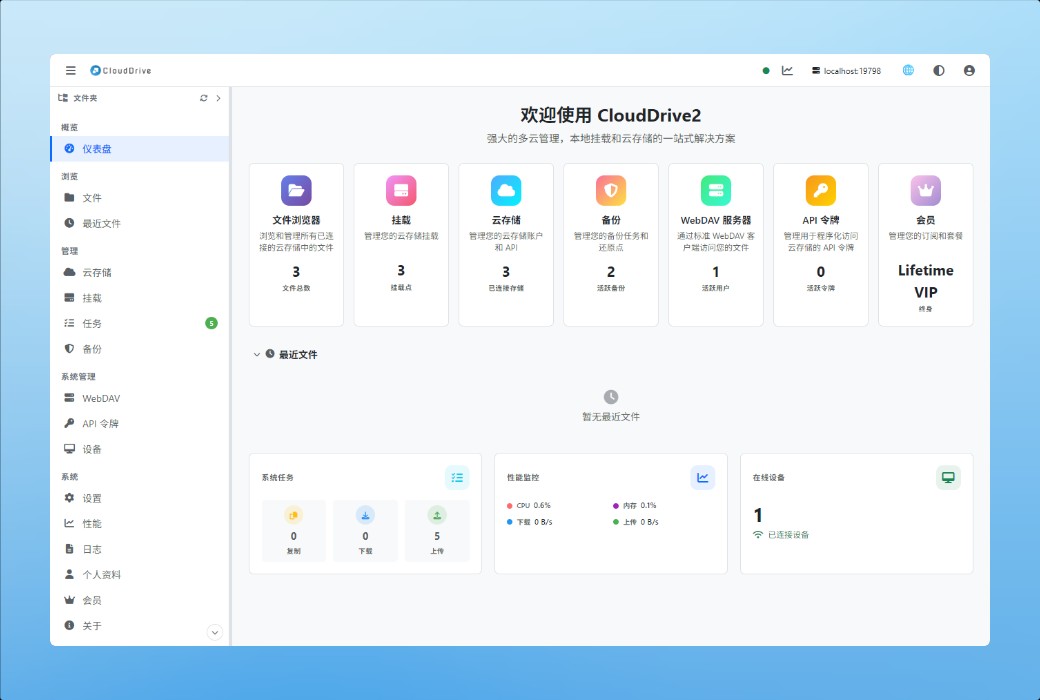Click the green connection status dot
The height and width of the screenshot is (700, 1040).
[766, 70]
